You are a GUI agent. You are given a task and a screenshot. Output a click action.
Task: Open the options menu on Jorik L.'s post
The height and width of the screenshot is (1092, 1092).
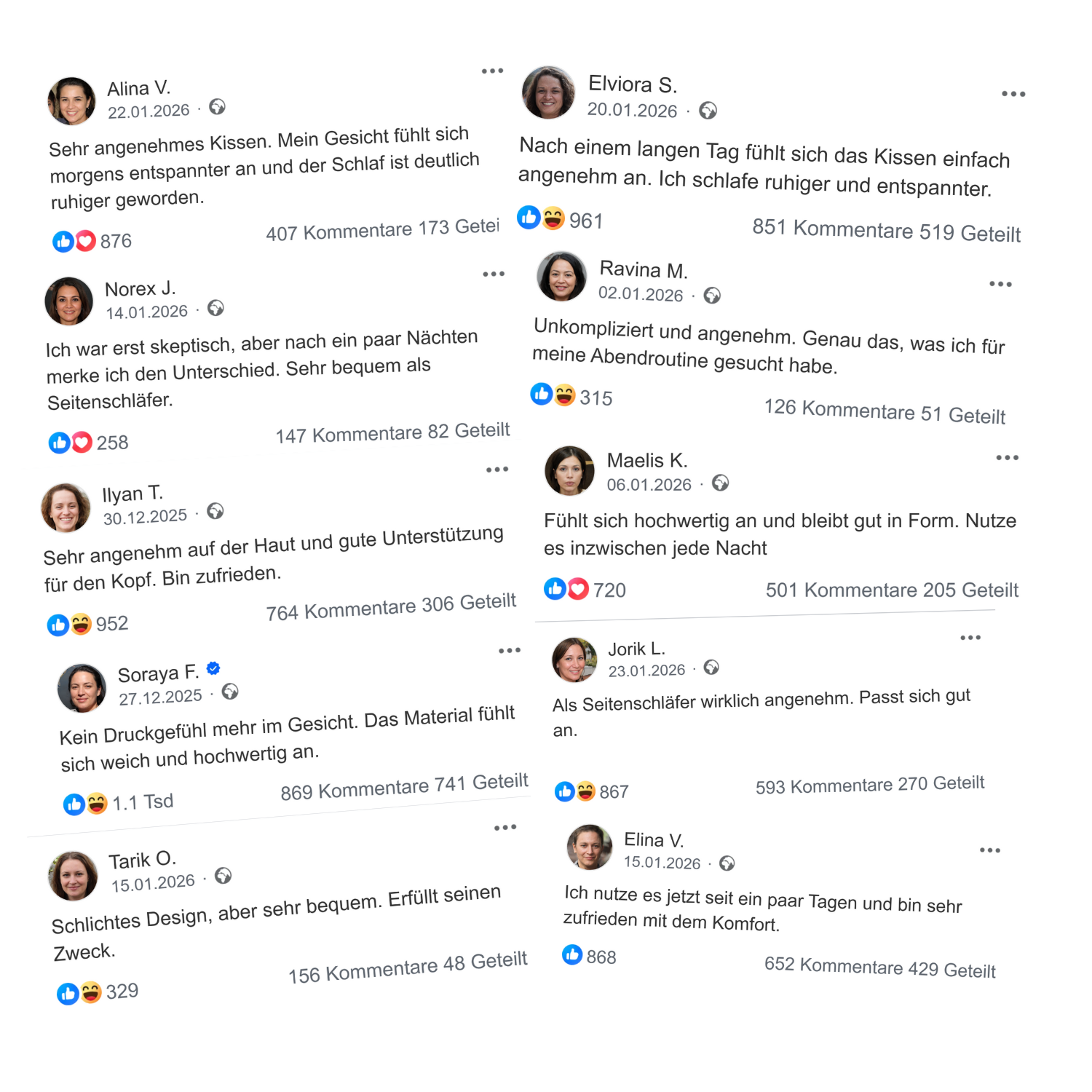970,638
